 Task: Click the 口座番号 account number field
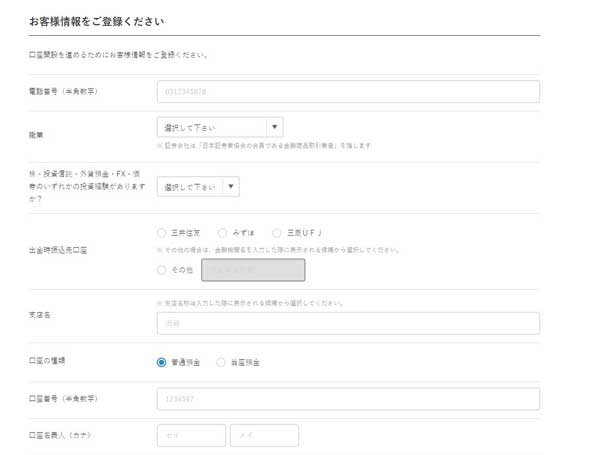[347, 399]
